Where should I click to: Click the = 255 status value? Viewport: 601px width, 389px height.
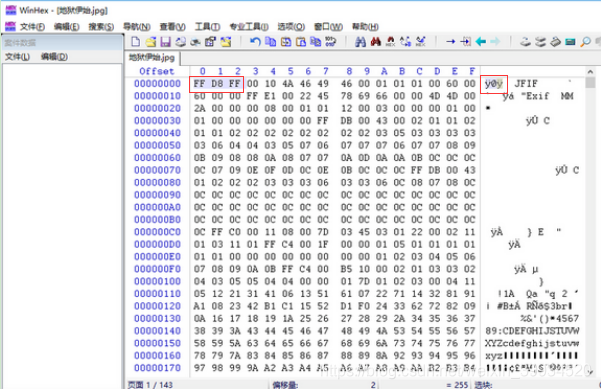(457, 385)
